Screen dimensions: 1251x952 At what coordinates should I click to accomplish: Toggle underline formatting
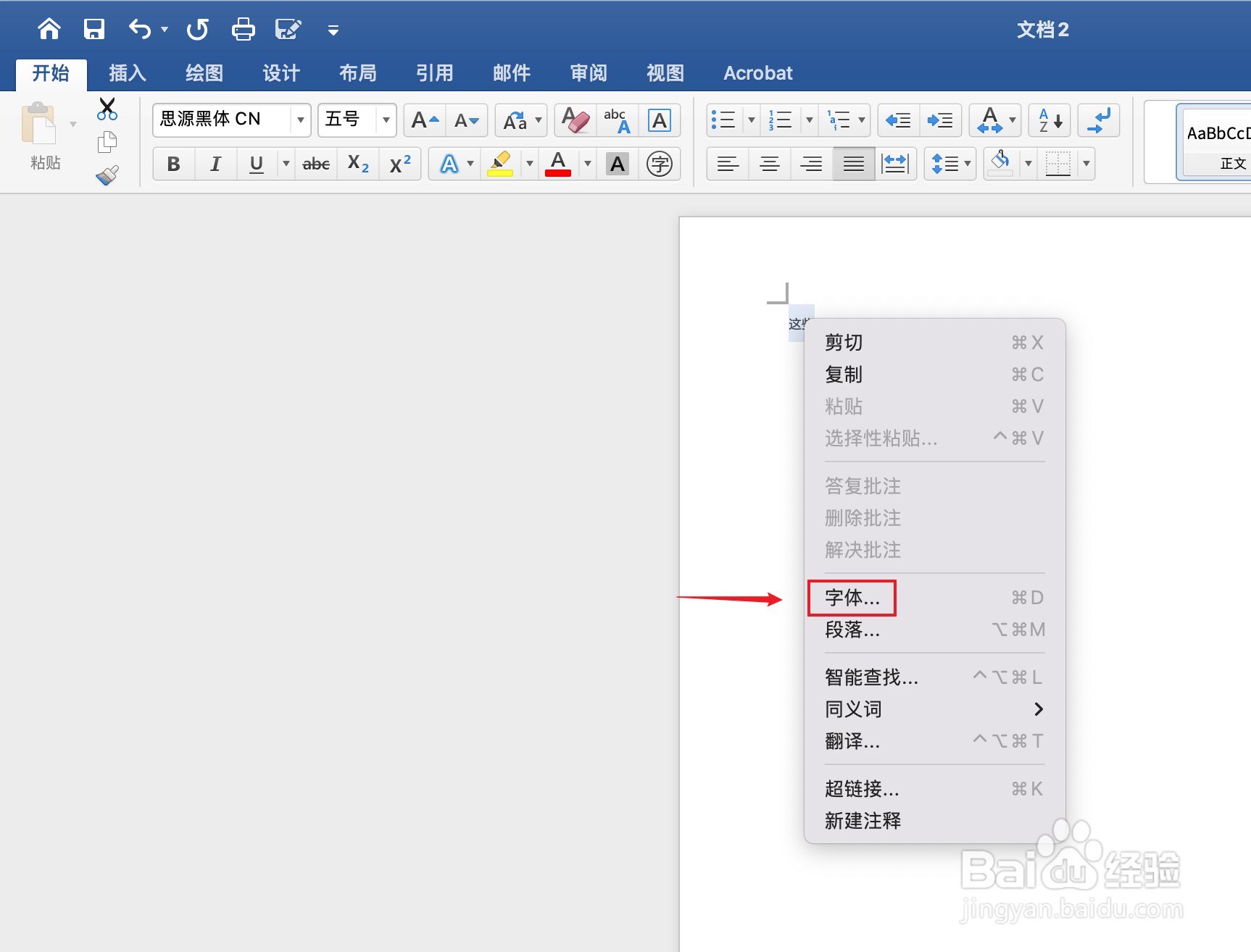[257, 164]
